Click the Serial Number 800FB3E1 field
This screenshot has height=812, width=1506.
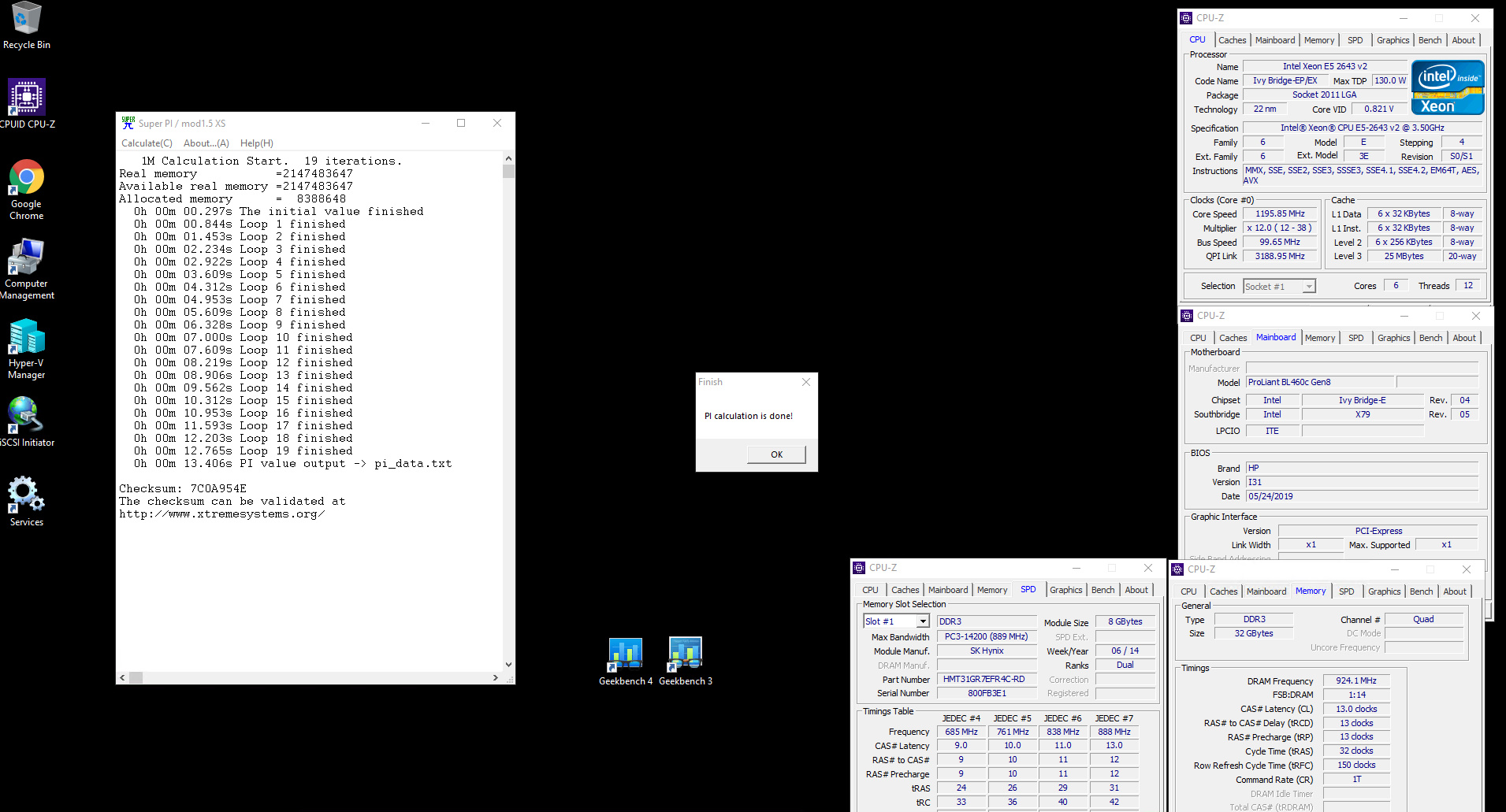point(986,694)
